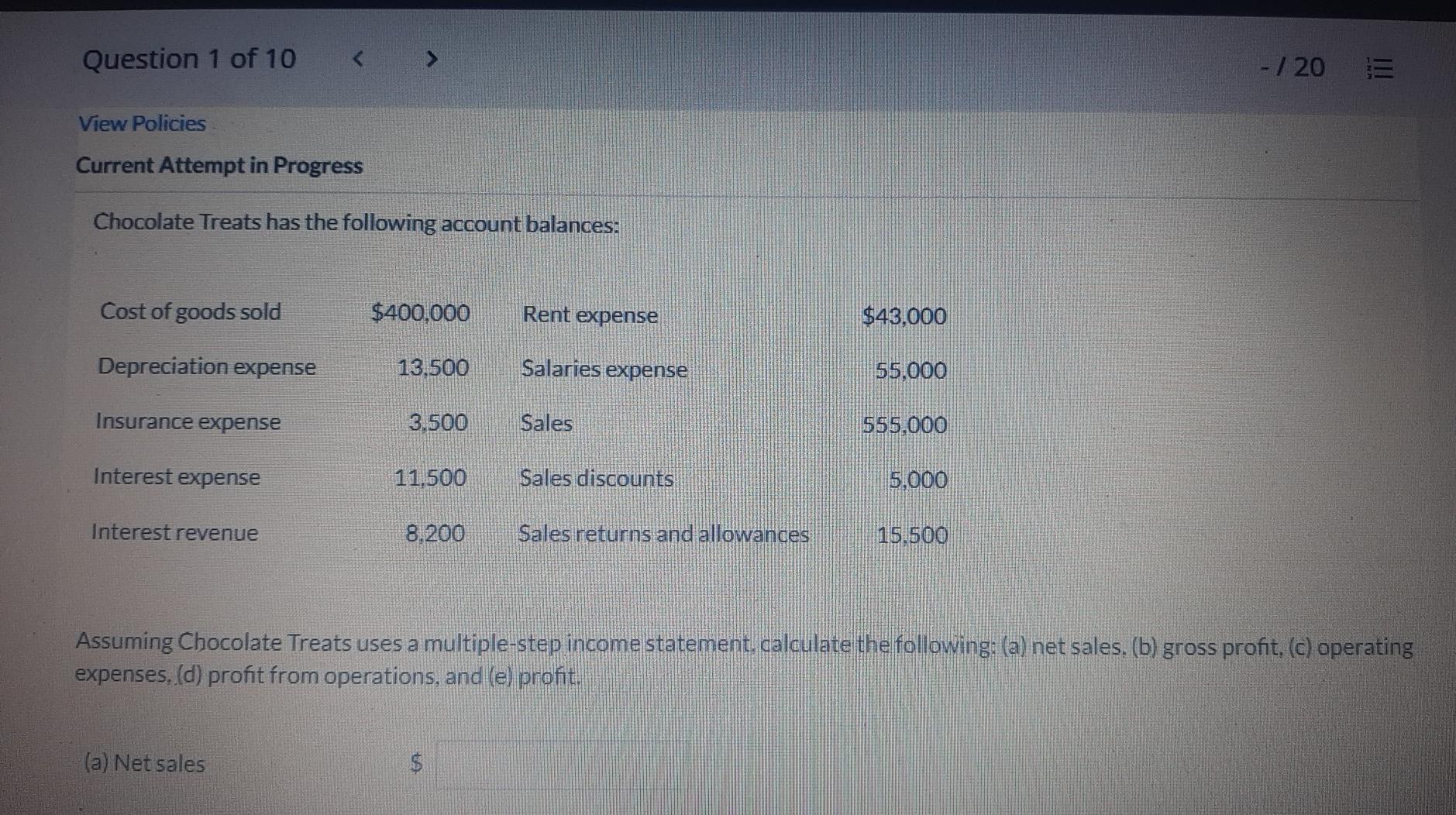Collapse the Current Attempt in Progress heading
This screenshot has height=815, width=1456.
pos(219,165)
